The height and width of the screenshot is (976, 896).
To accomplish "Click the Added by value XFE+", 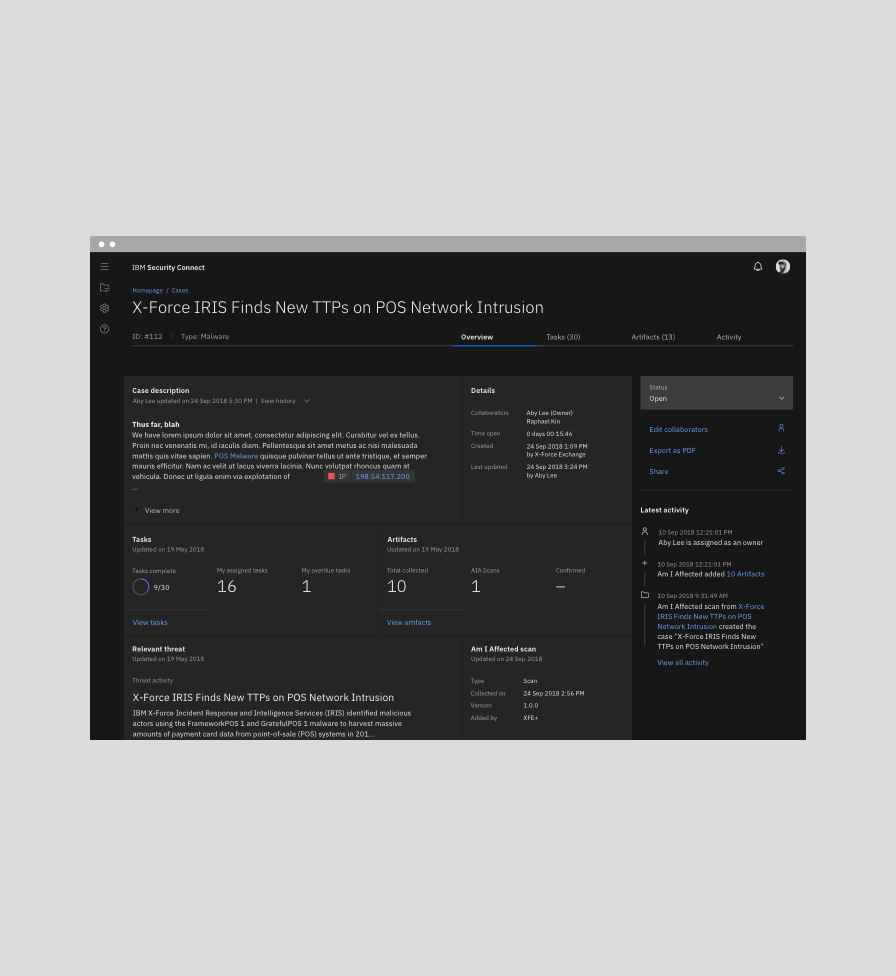I will [531, 718].
